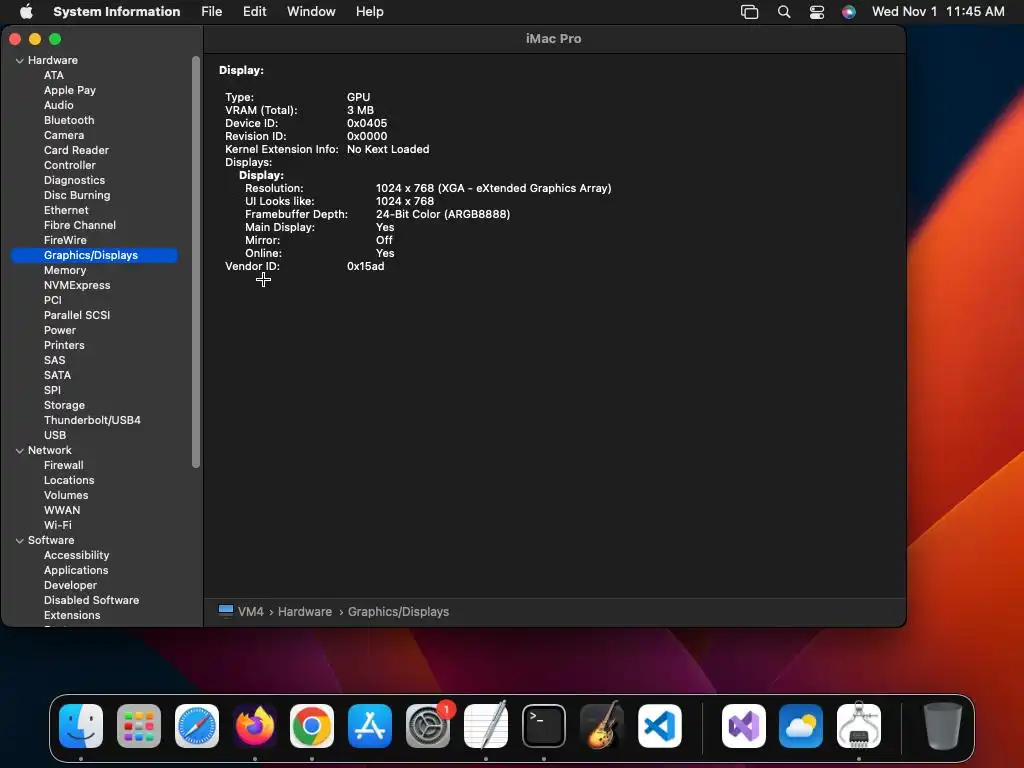Select Firewall under Network
The height and width of the screenshot is (768, 1024).
(63, 466)
